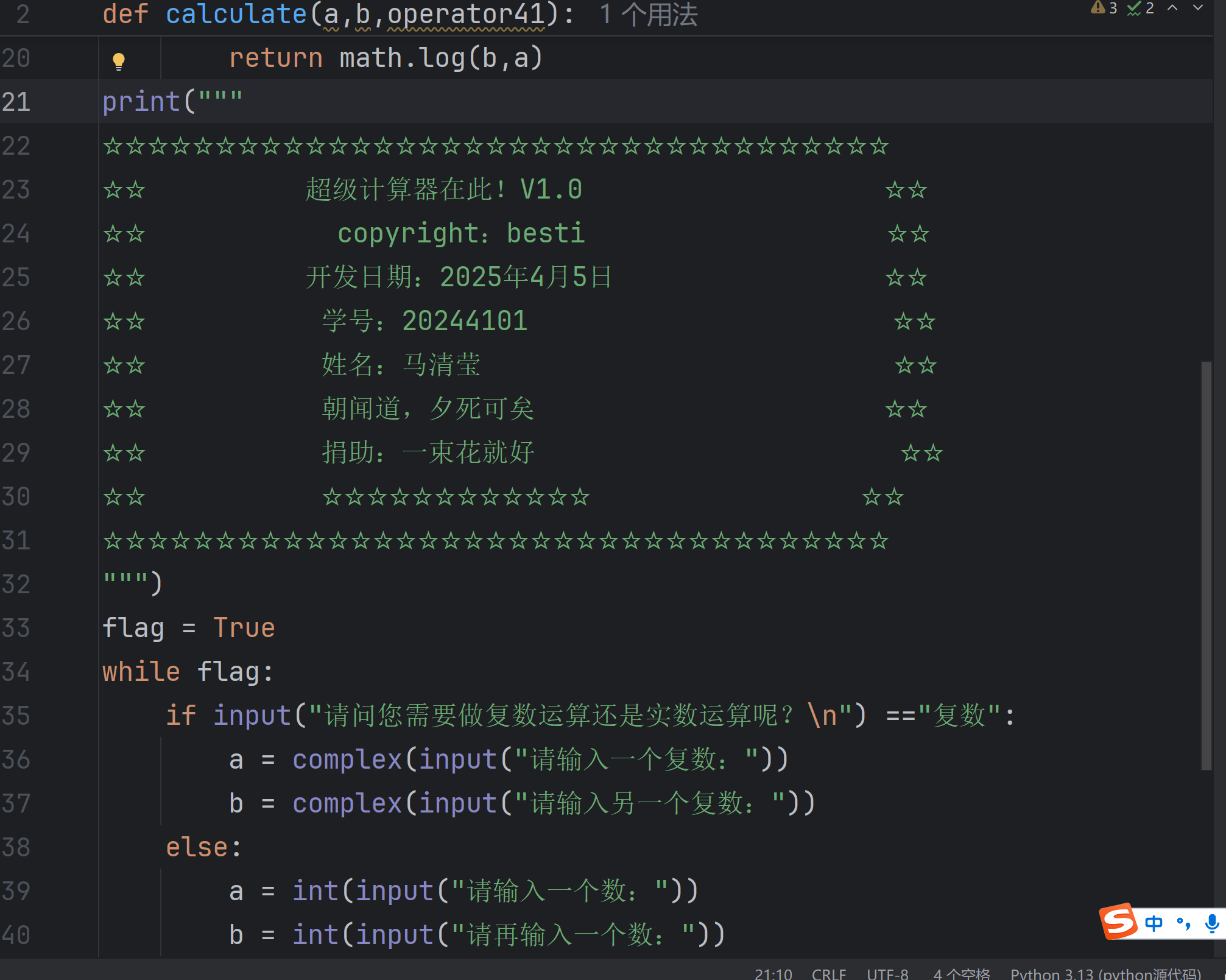Click the yellow lightbulb quick-fix icon
The width and height of the screenshot is (1226, 980).
click(x=119, y=60)
